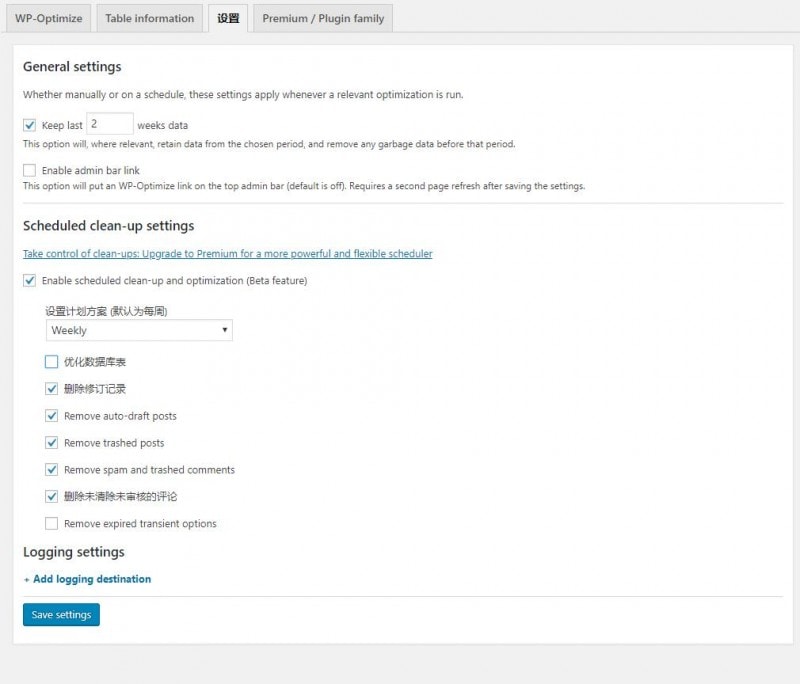Check the 优化数据库表 checkbox

(x=52, y=362)
